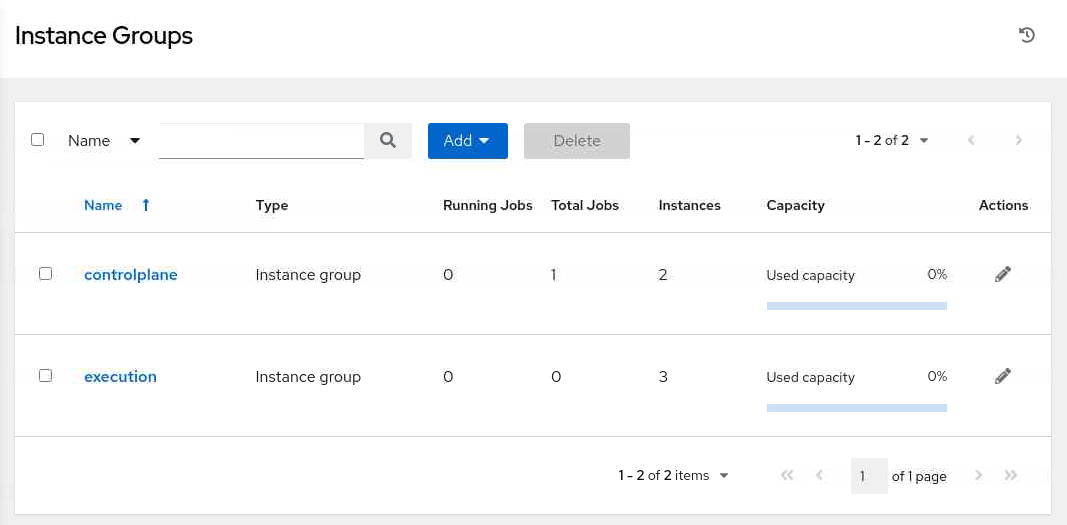
Task: Edit the controlplane instance group
Action: coord(1003,274)
